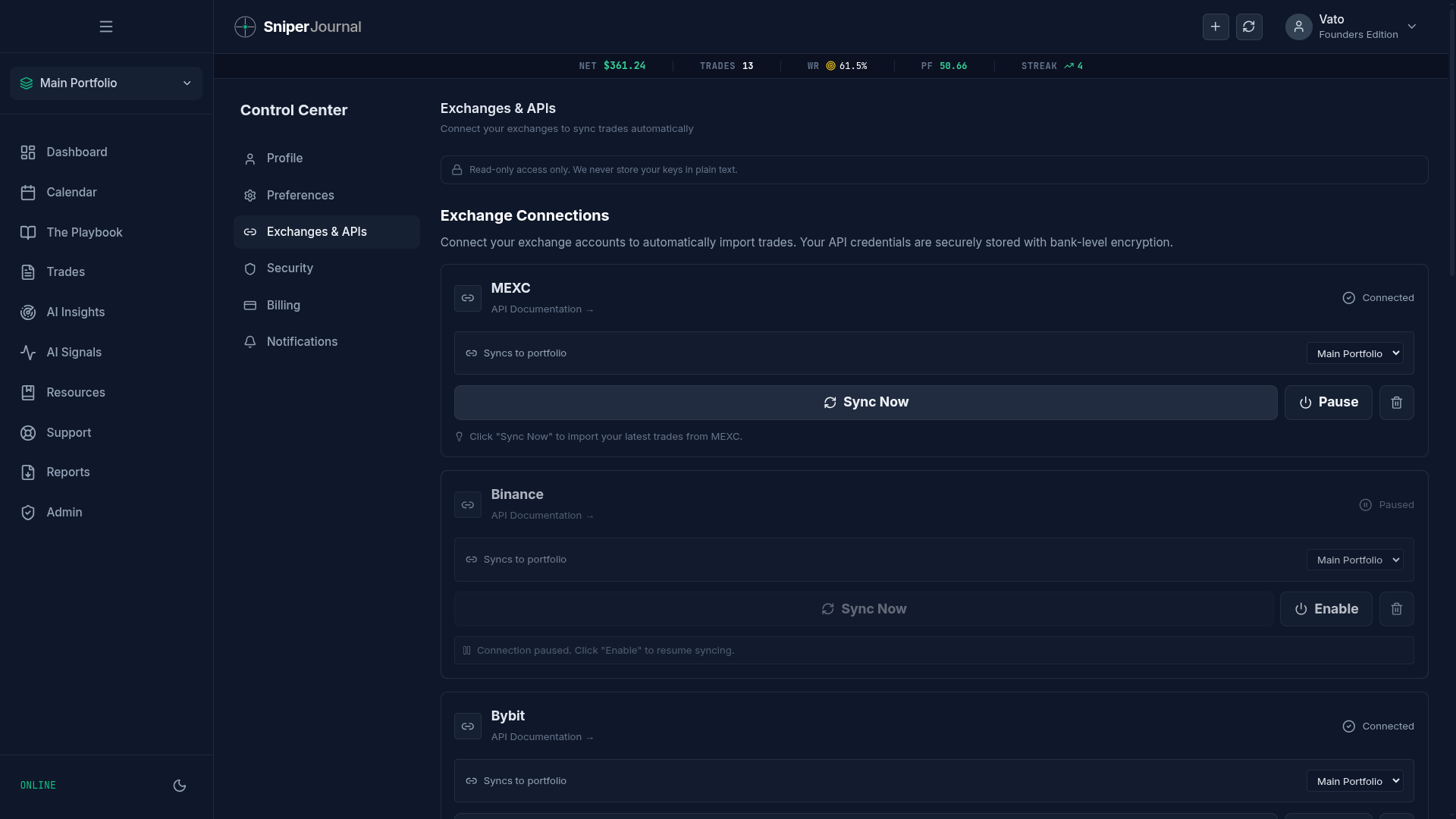1456x819 pixels.
Task: Open Binance Syncs to portfolio dropdown
Action: click(x=1354, y=560)
